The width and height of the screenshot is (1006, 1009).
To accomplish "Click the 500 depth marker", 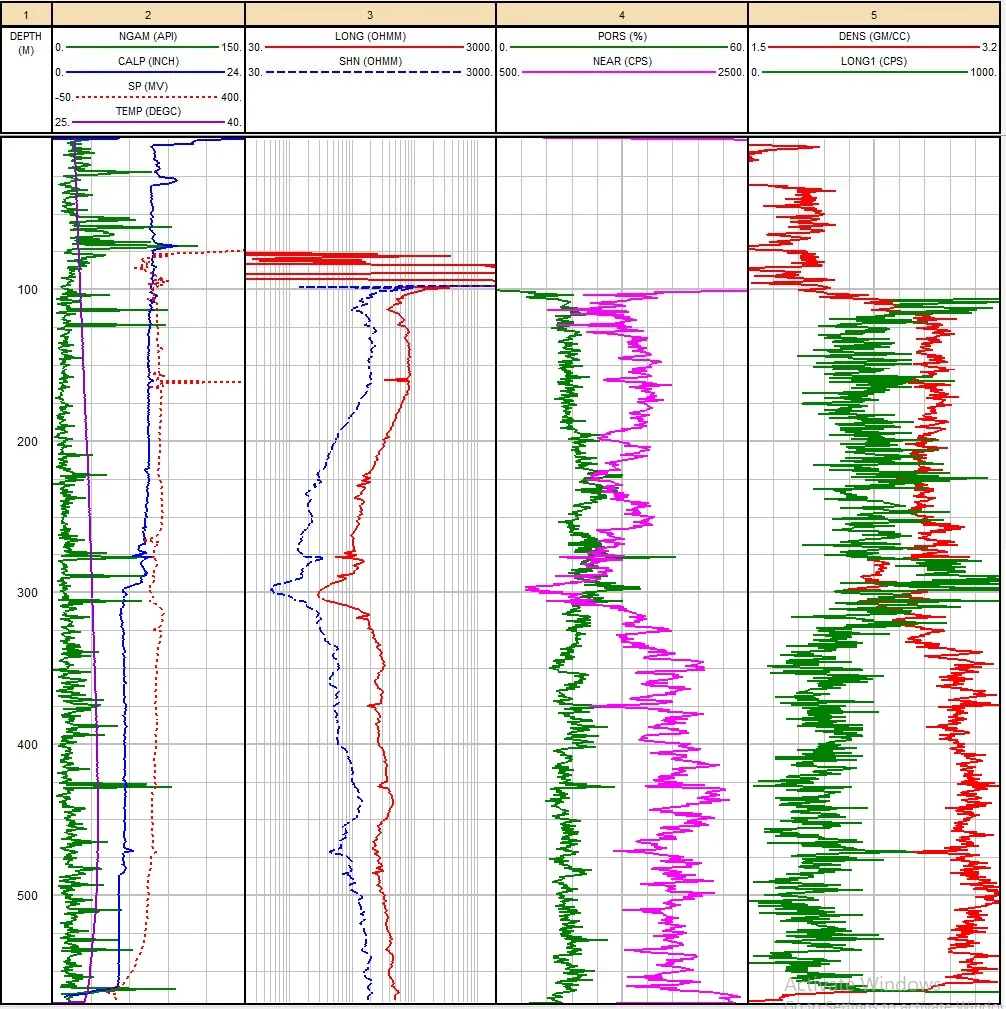I will pyautogui.click(x=27, y=896).
